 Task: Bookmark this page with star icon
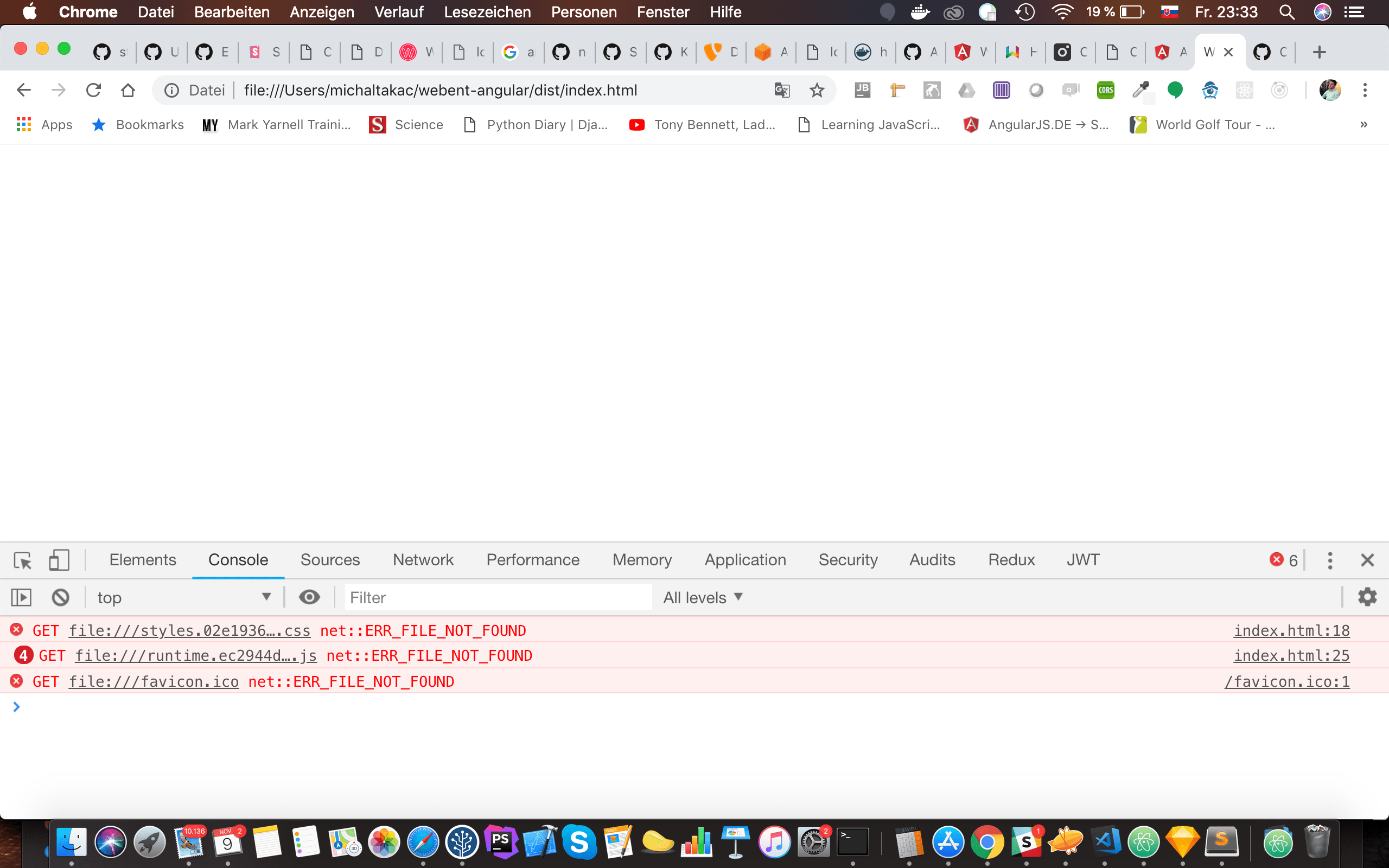(x=817, y=90)
